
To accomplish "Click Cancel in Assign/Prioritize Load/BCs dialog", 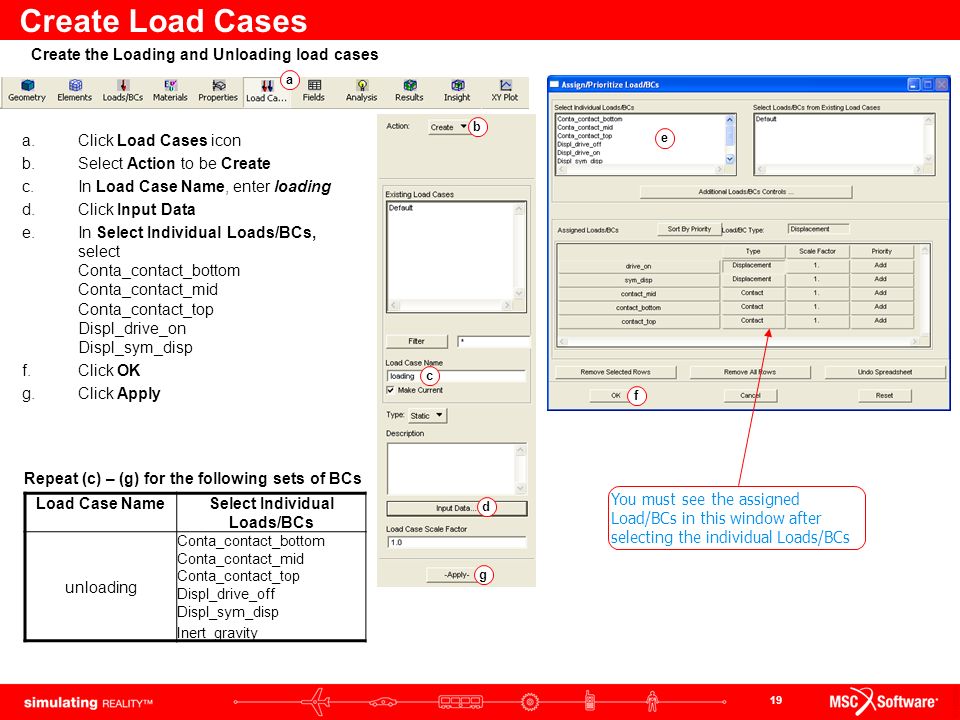I will (x=750, y=396).
